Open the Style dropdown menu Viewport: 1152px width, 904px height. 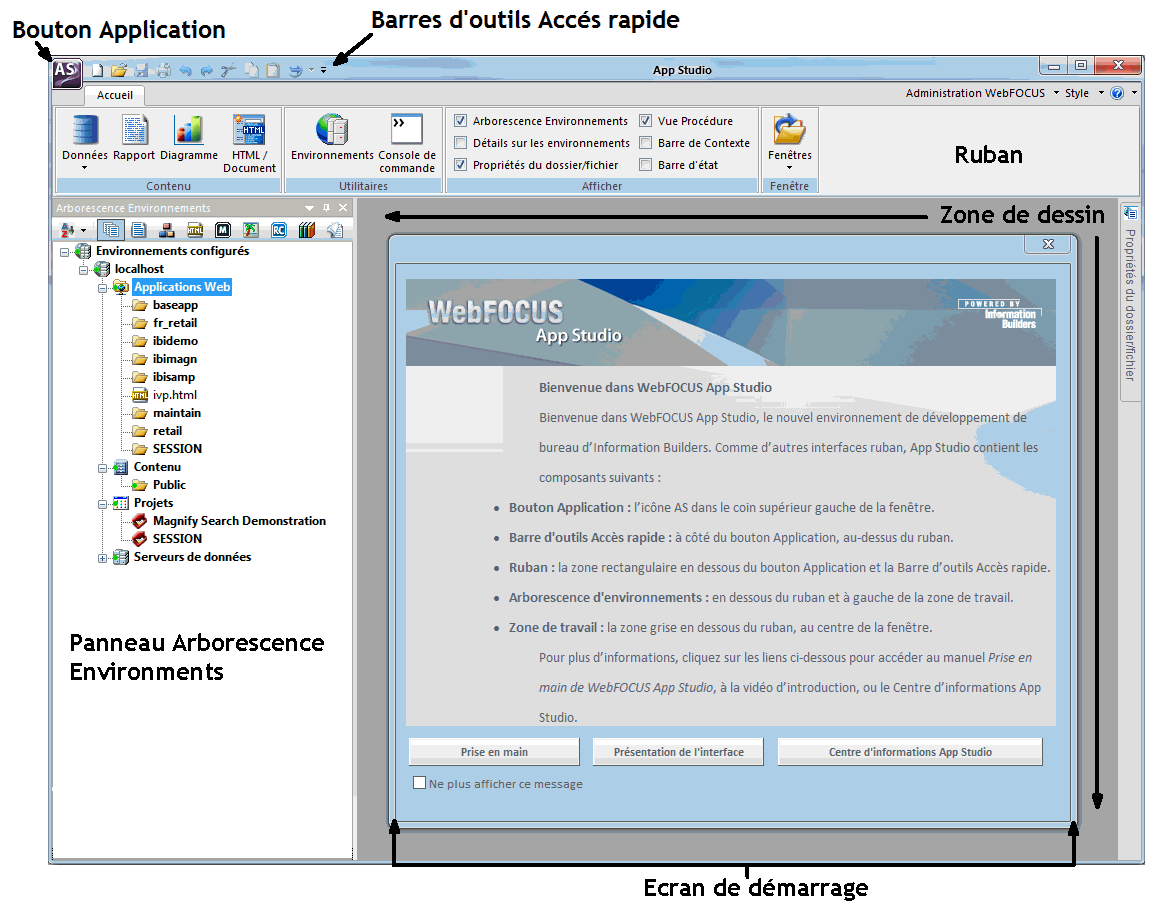(1101, 93)
